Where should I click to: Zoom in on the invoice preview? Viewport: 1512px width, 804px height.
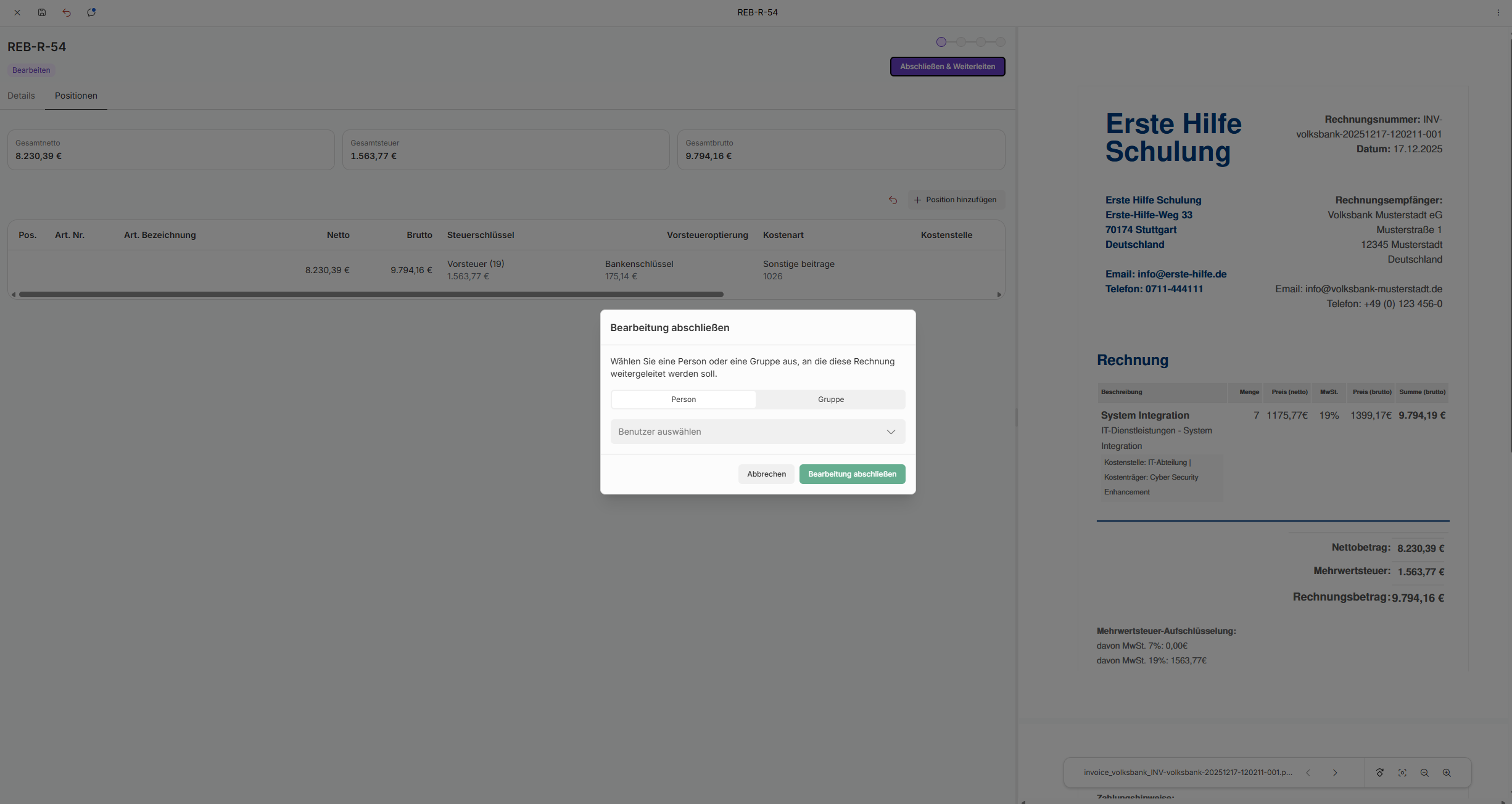(x=1447, y=773)
